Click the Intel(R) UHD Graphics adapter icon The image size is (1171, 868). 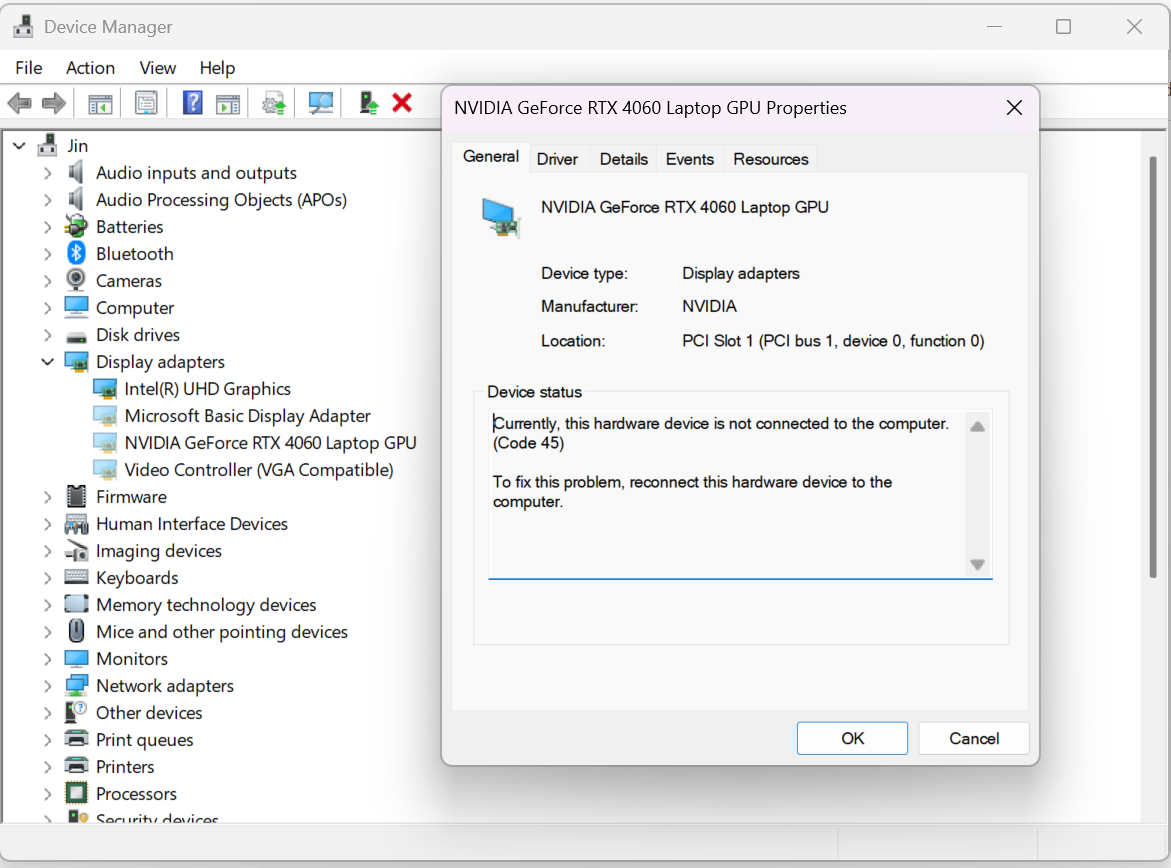click(x=105, y=388)
